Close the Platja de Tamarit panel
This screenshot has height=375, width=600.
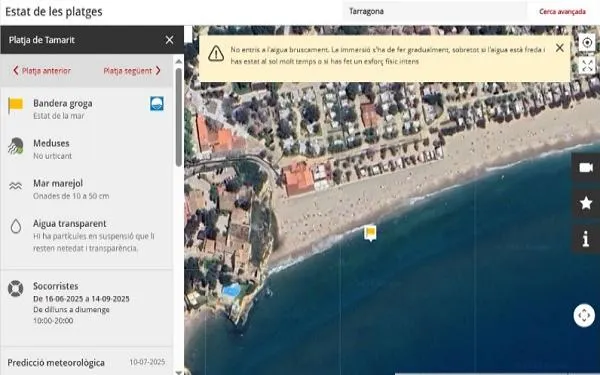pyautogui.click(x=169, y=40)
